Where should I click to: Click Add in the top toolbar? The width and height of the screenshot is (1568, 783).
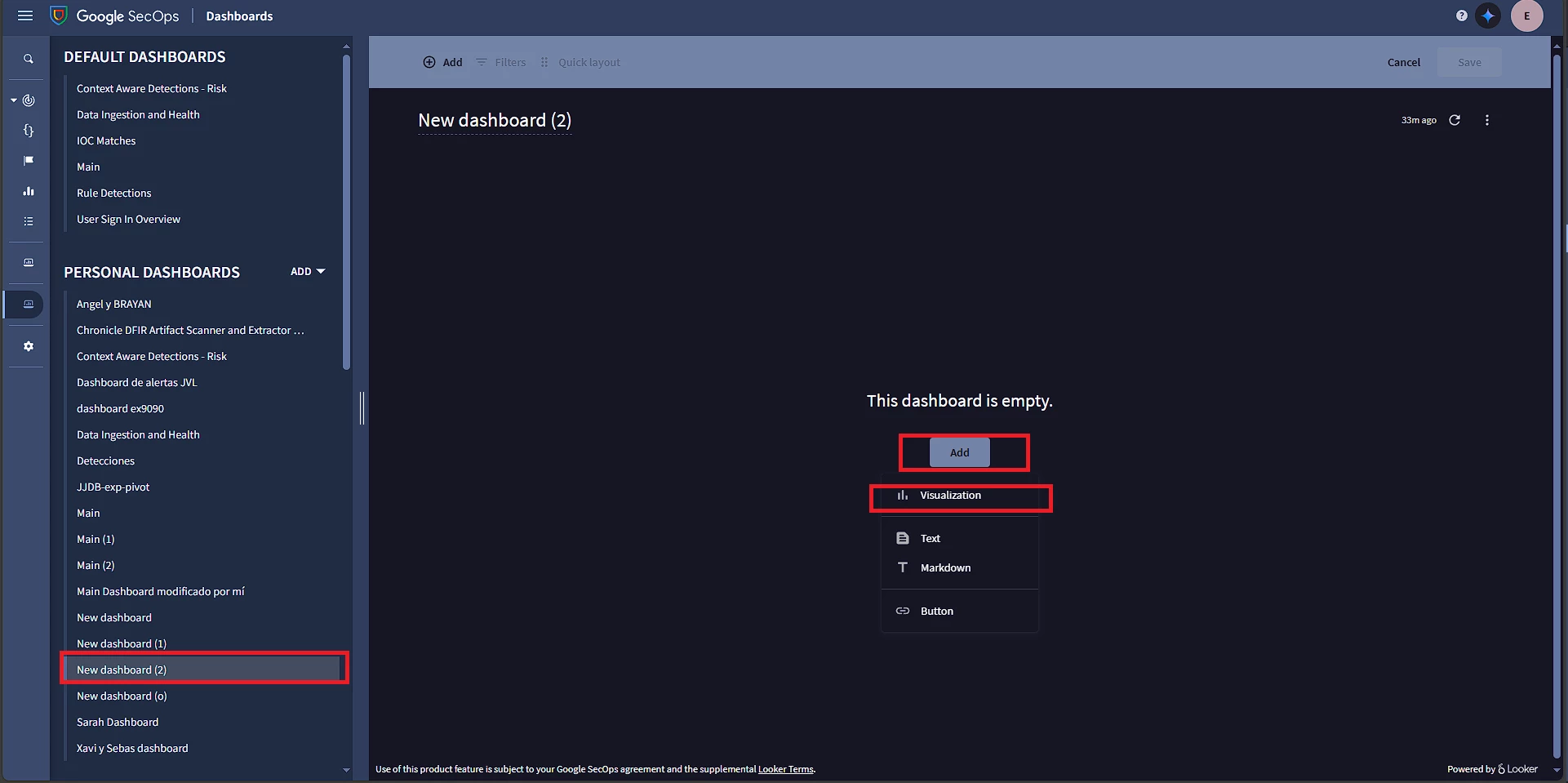tap(442, 62)
